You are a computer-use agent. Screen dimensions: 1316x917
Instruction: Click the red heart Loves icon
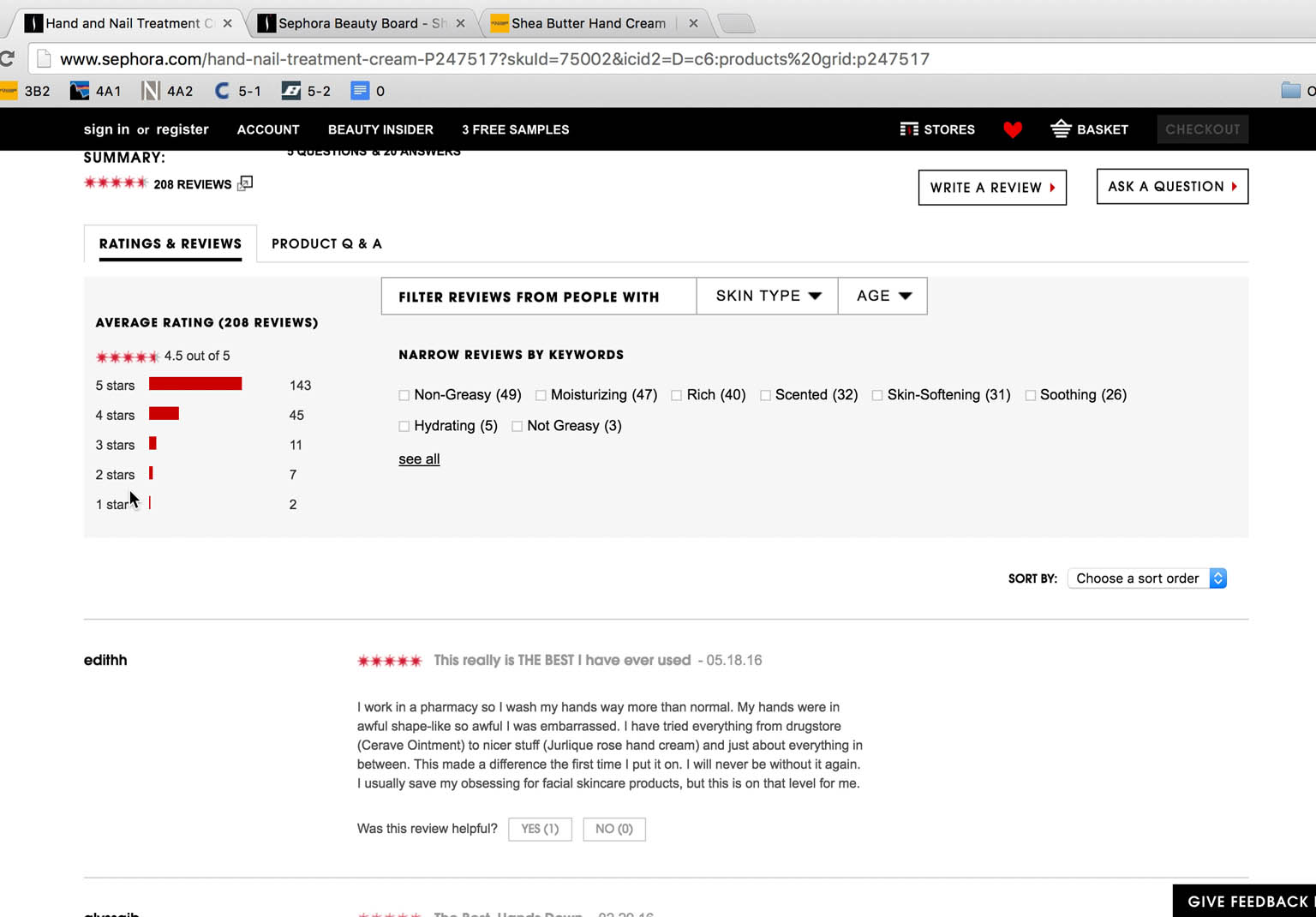tap(1013, 129)
